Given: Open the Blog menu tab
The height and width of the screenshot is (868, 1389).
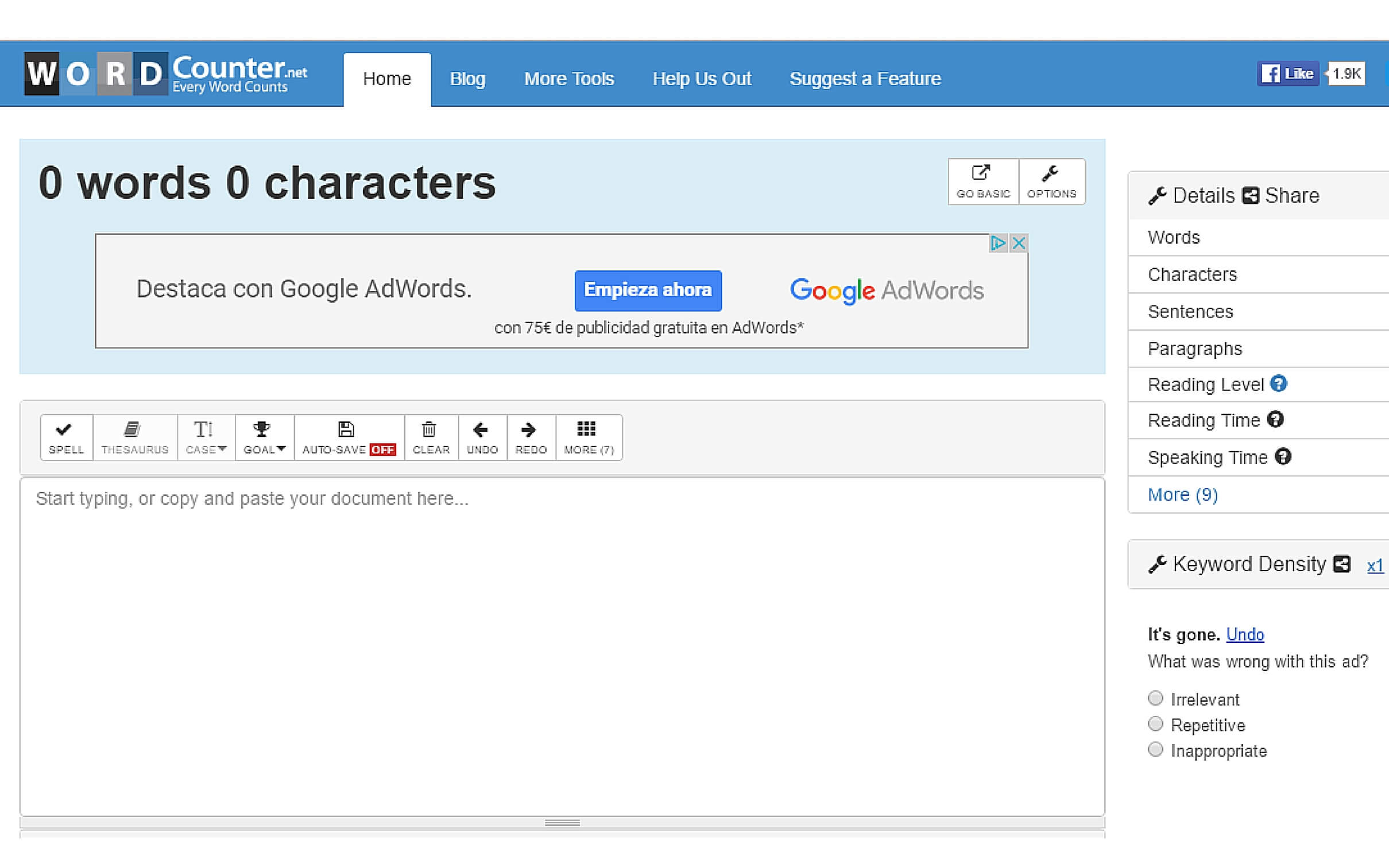Looking at the screenshot, I should click(x=466, y=79).
